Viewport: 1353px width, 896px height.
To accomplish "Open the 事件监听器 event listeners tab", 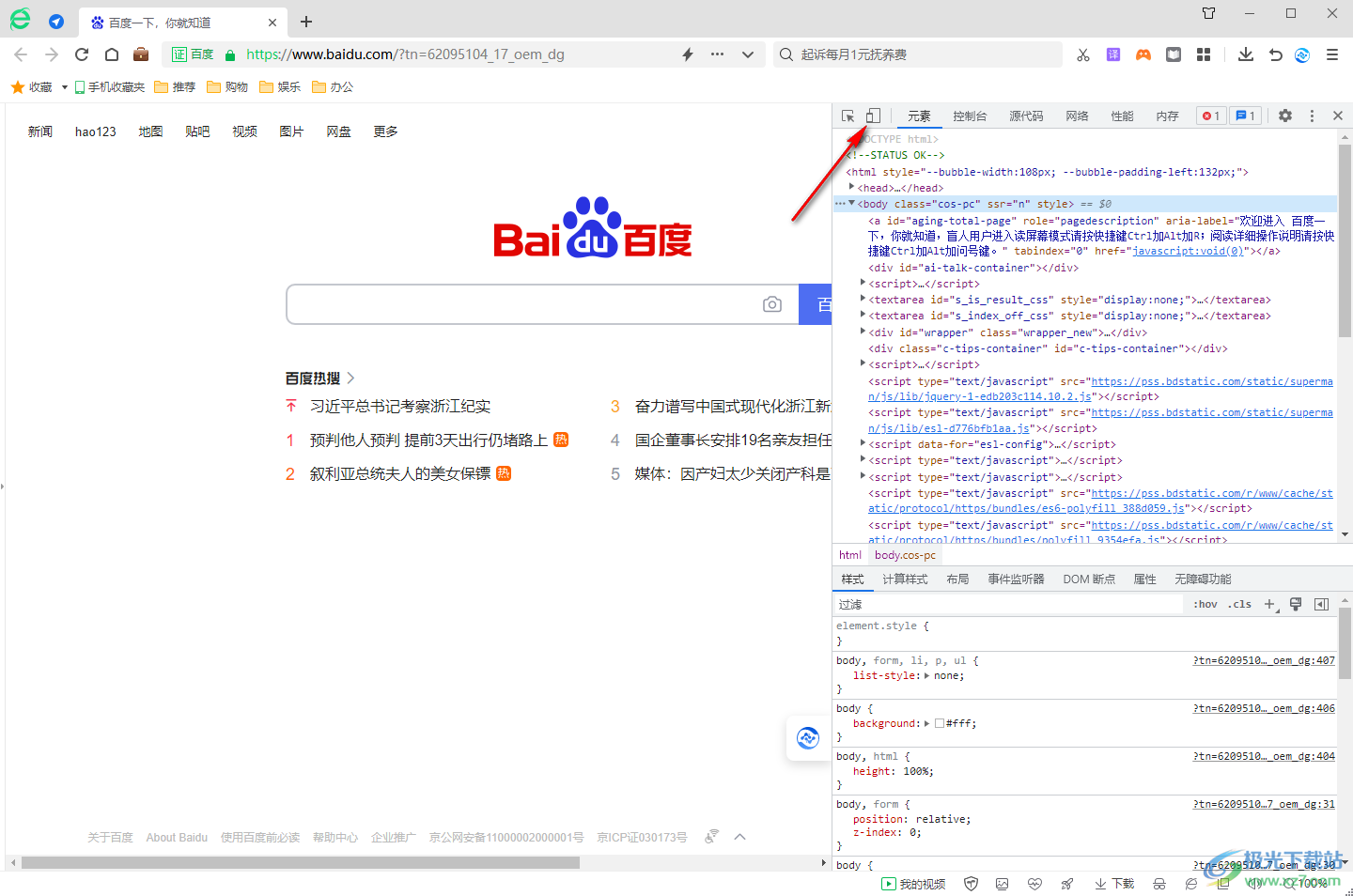I will 1016,579.
